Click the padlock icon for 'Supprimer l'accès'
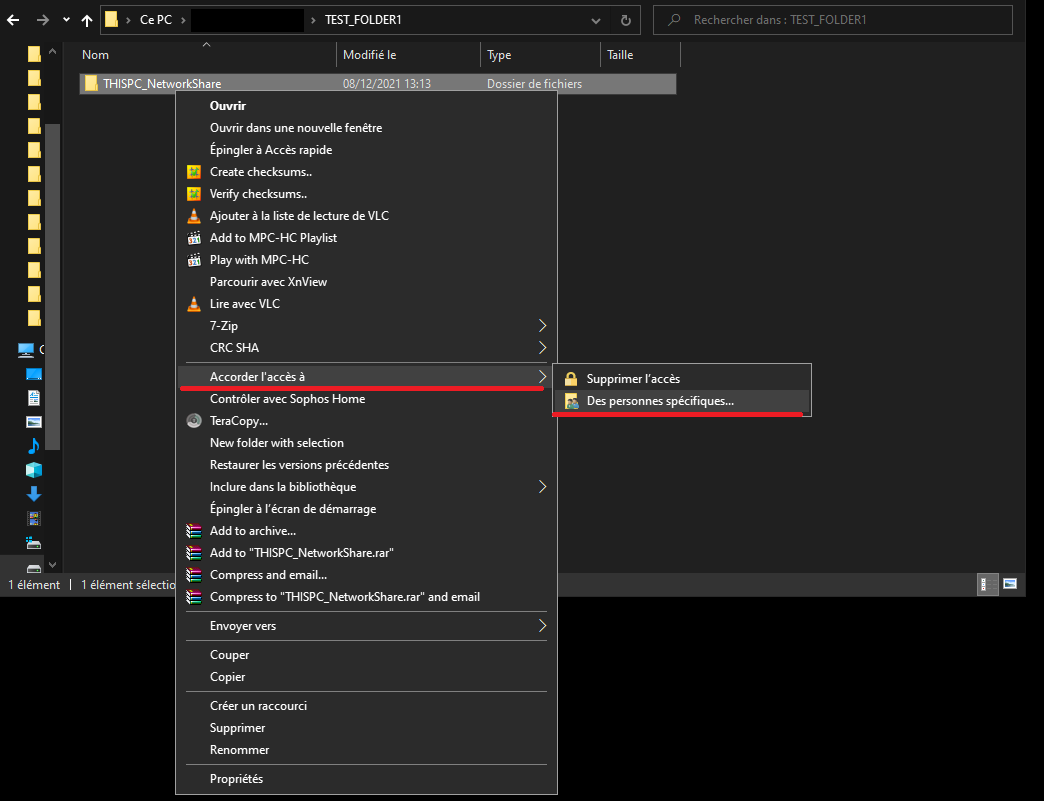The image size is (1044, 801). (571, 379)
